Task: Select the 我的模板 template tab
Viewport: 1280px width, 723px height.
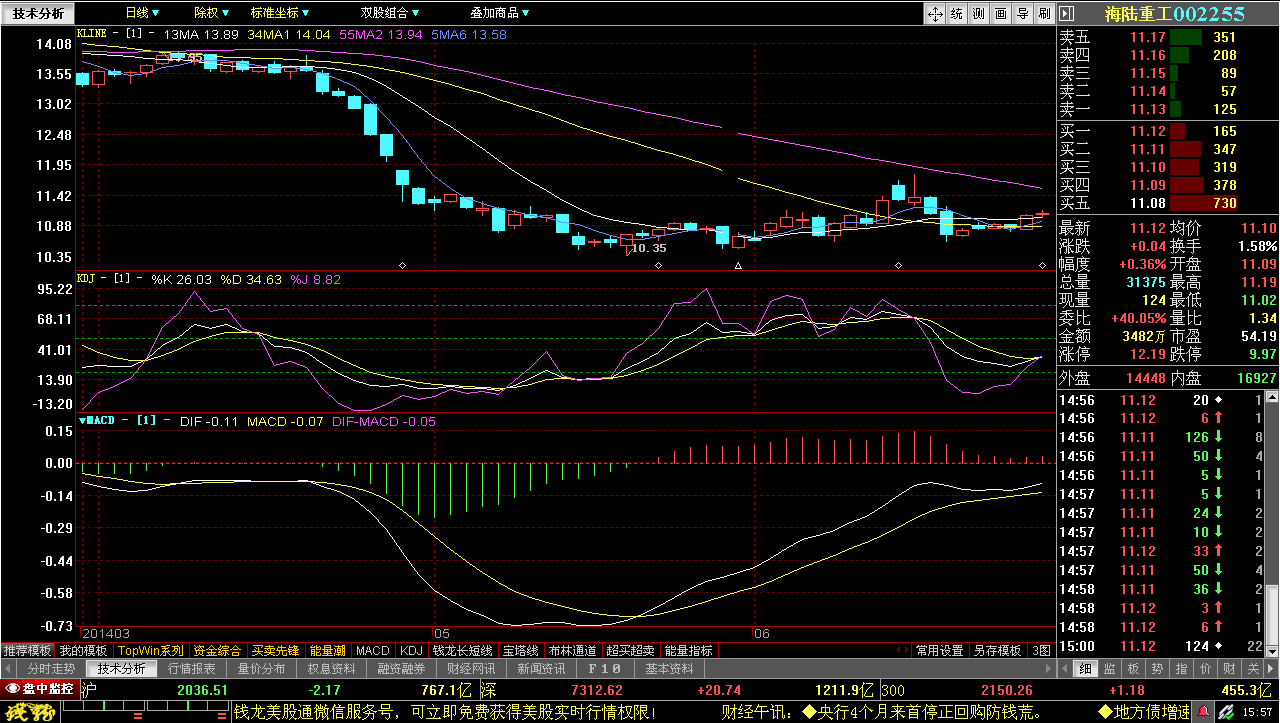Action: [x=83, y=650]
